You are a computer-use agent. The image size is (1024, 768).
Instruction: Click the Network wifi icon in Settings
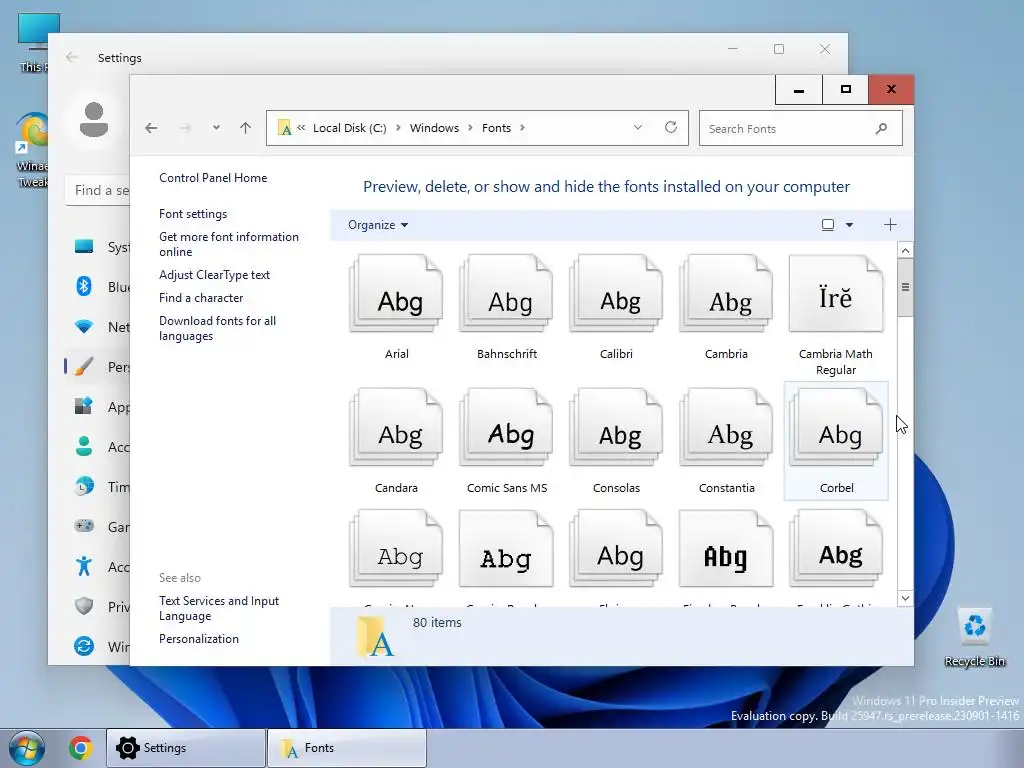pyautogui.click(x=84, y=327)
